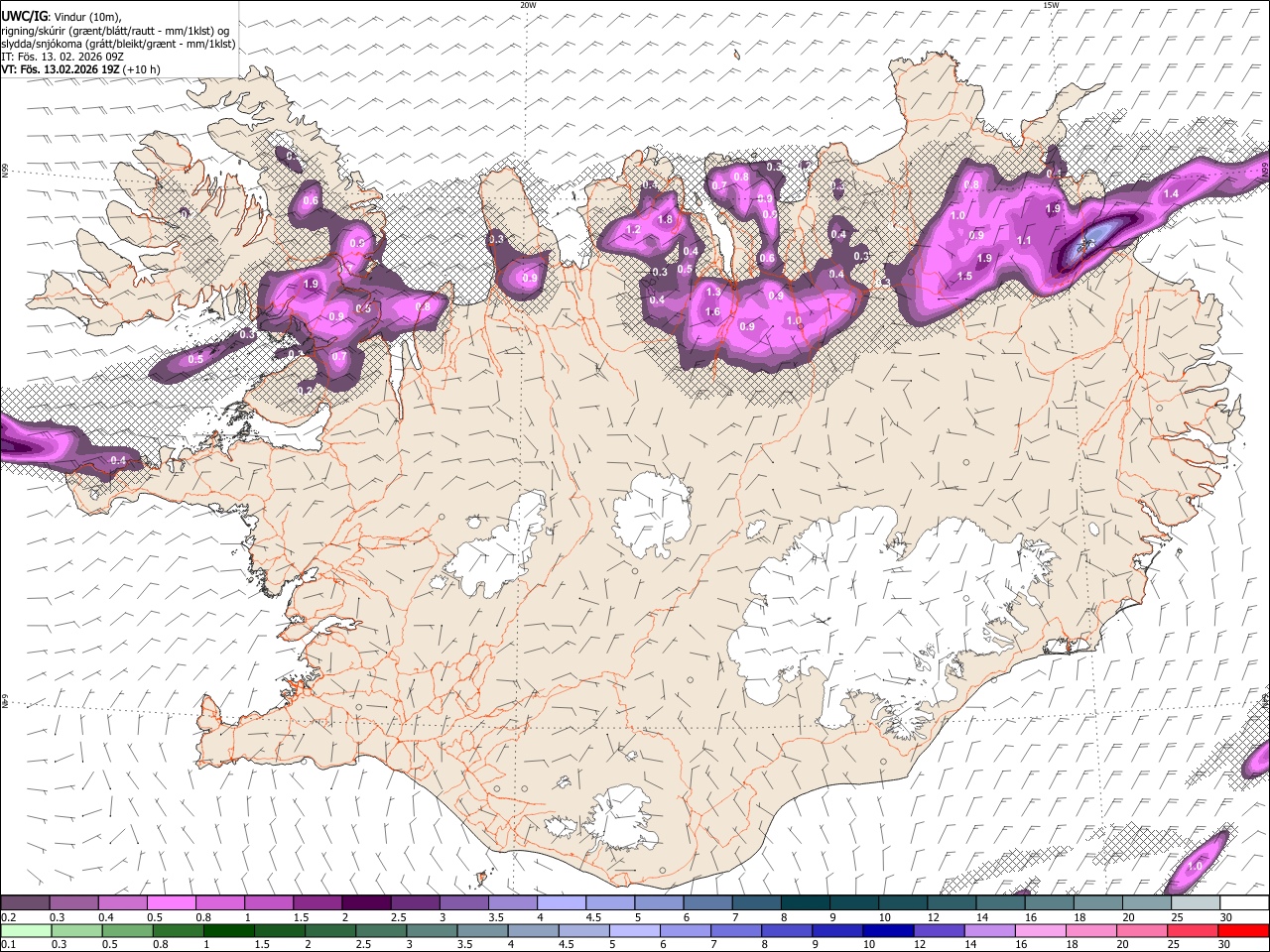Click the 'UWC/IG: Vindur (10m),' title text
This screenshot has height=952, width=1270.
click(x=62, y=17)
